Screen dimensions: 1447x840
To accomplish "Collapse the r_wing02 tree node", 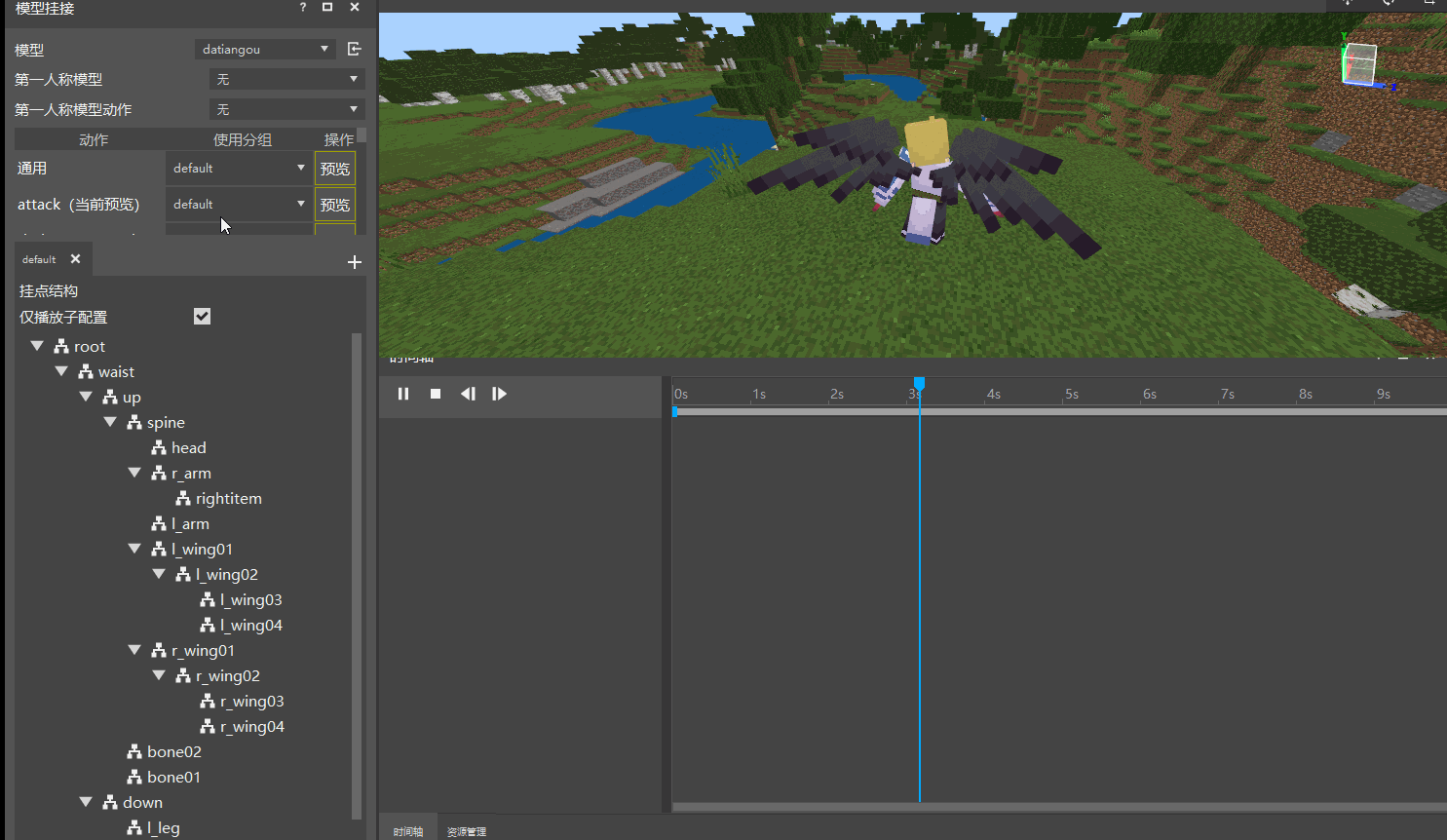I will pyautogui.click(x=159, y=675).
